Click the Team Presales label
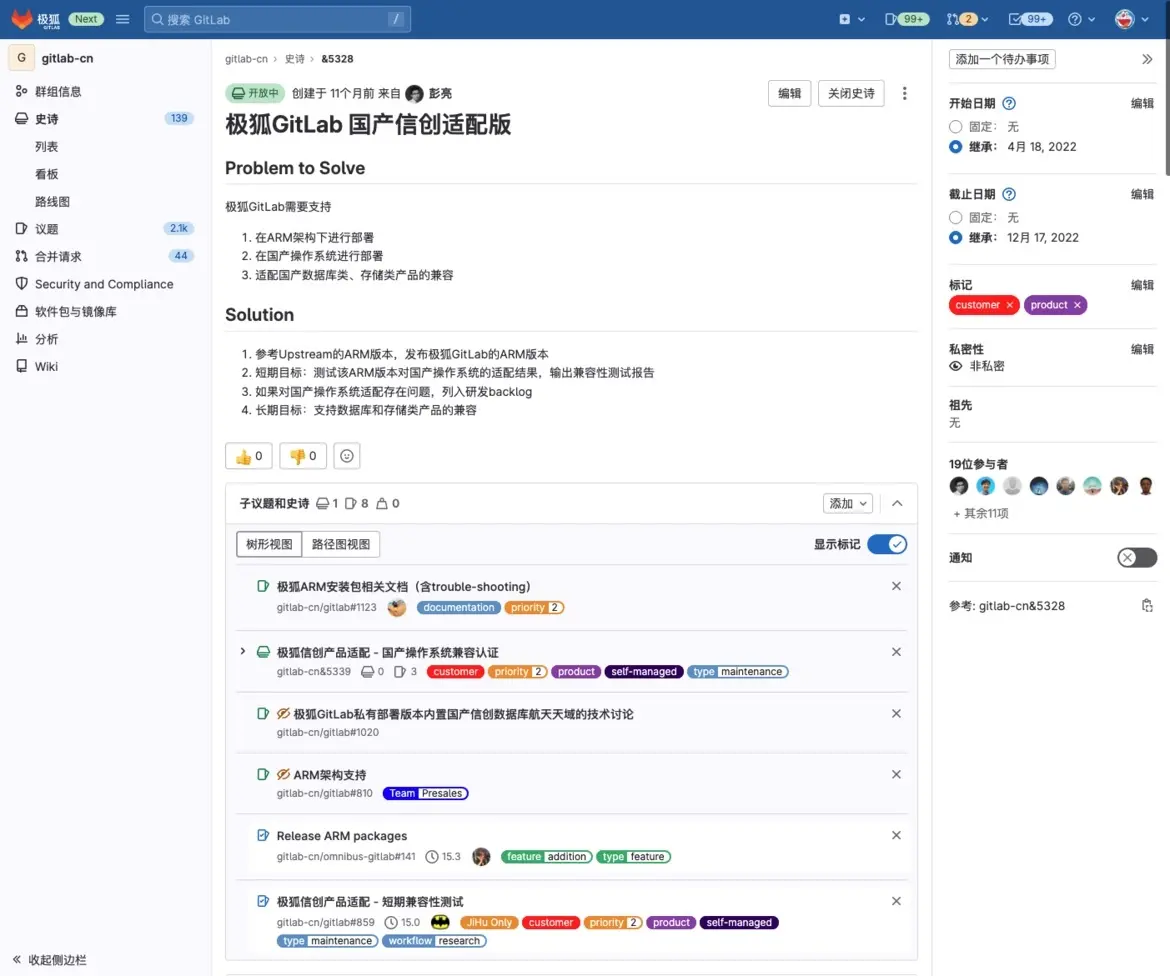Image resolution: width=1170 pixels, height=976 pixels. [x=425, y=793]
